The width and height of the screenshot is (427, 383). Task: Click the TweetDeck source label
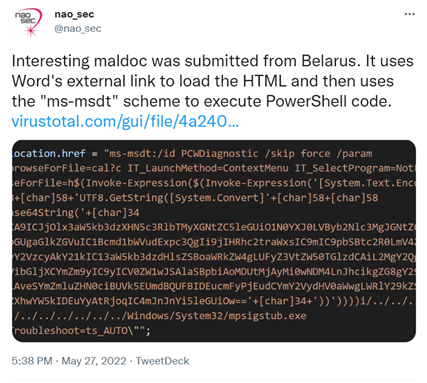tap(162, 361)
